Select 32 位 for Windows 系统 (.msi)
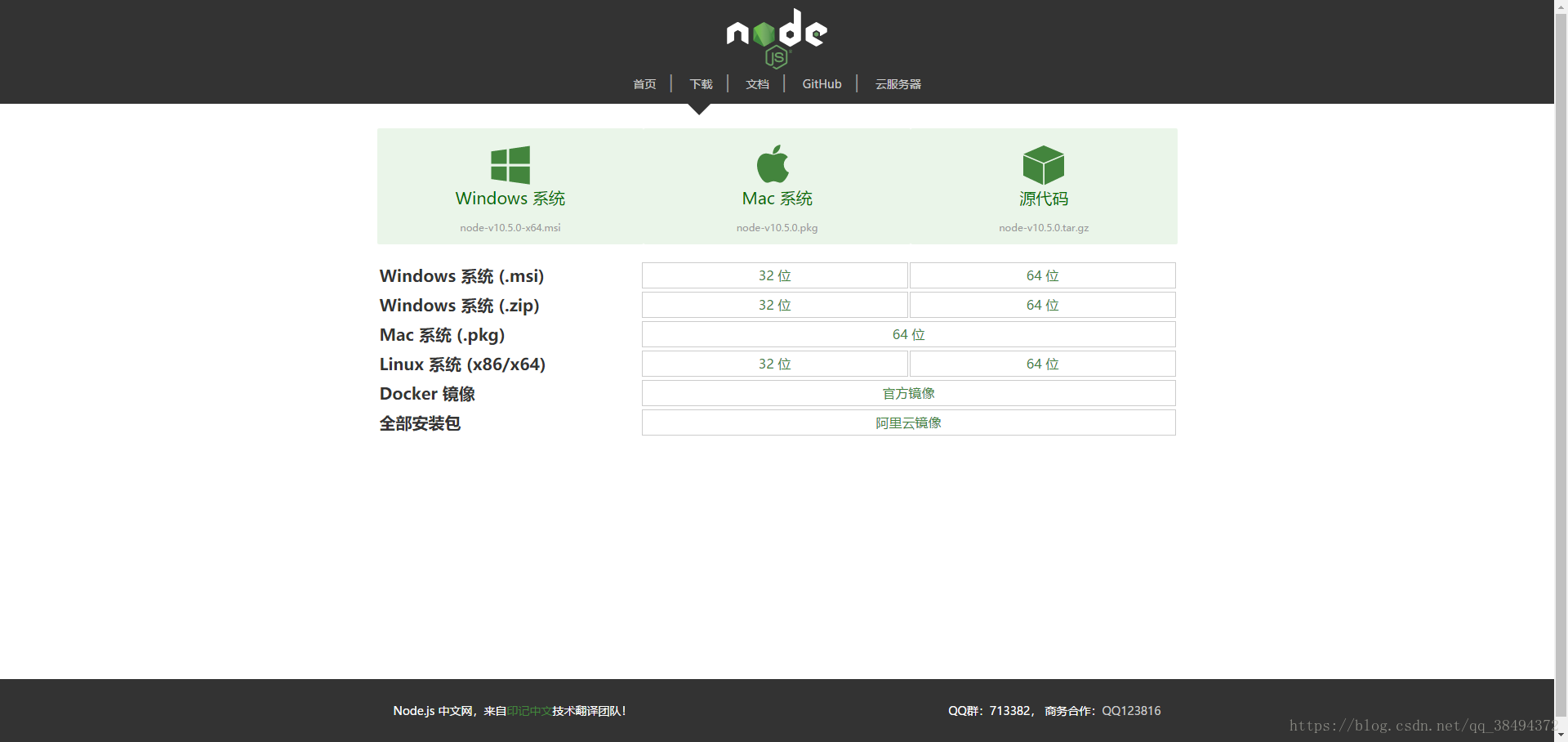 pyautogui.click(x=775, y=275)
